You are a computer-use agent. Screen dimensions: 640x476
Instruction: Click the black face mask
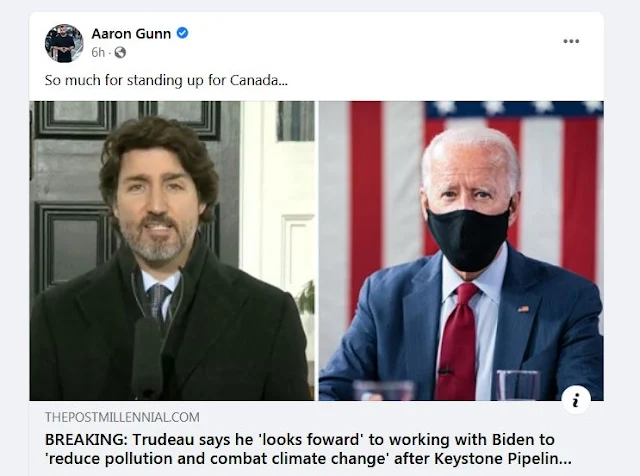coord(468,238)
